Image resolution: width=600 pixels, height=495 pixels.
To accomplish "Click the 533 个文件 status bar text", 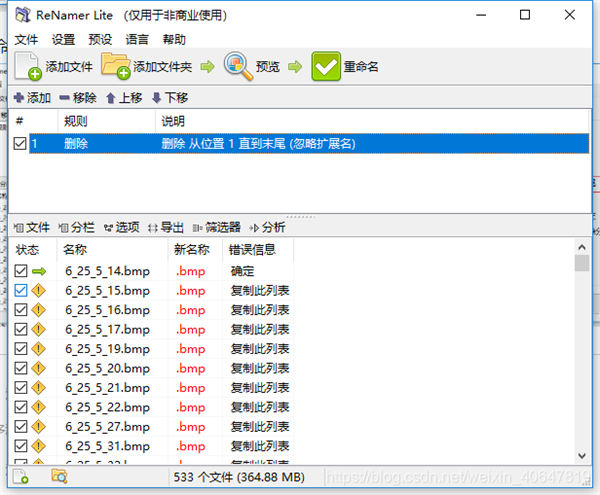I will click(239, 477).
